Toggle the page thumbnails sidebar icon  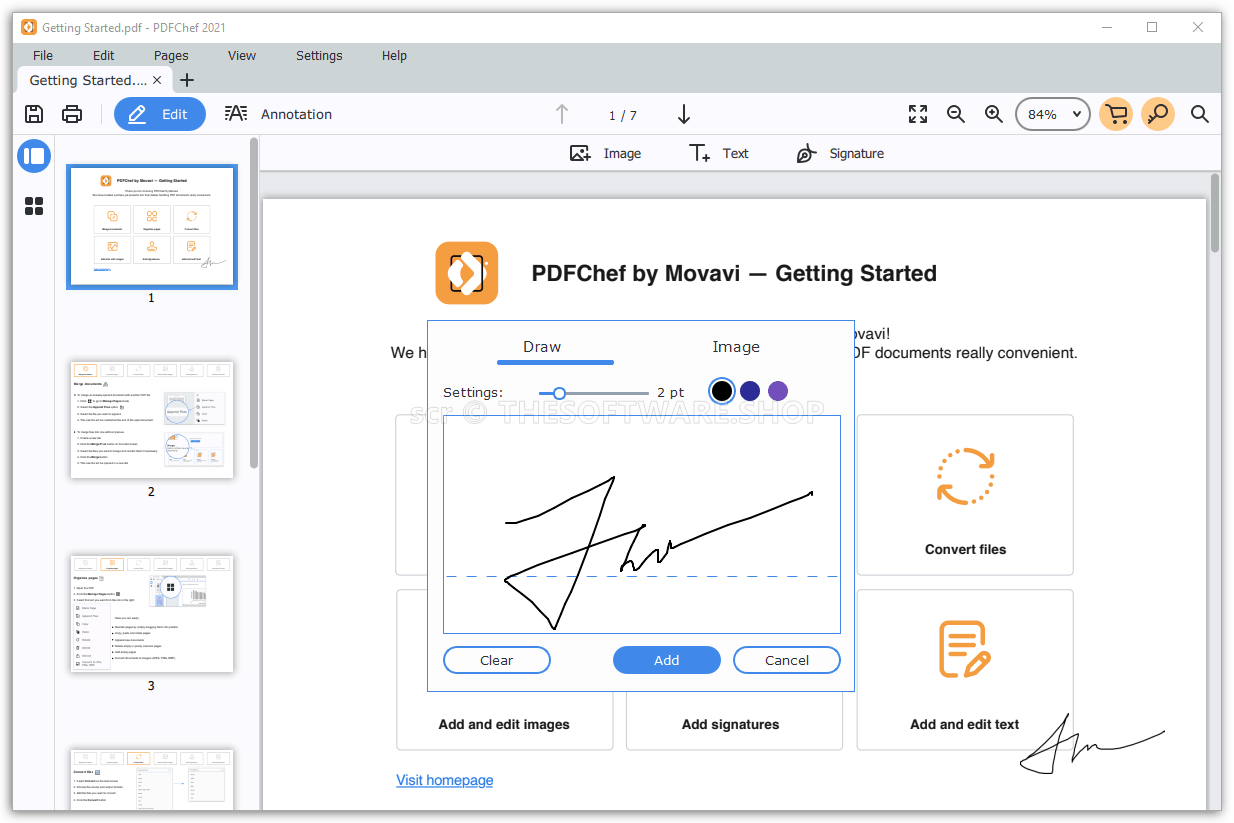click(x=34, y=156)
